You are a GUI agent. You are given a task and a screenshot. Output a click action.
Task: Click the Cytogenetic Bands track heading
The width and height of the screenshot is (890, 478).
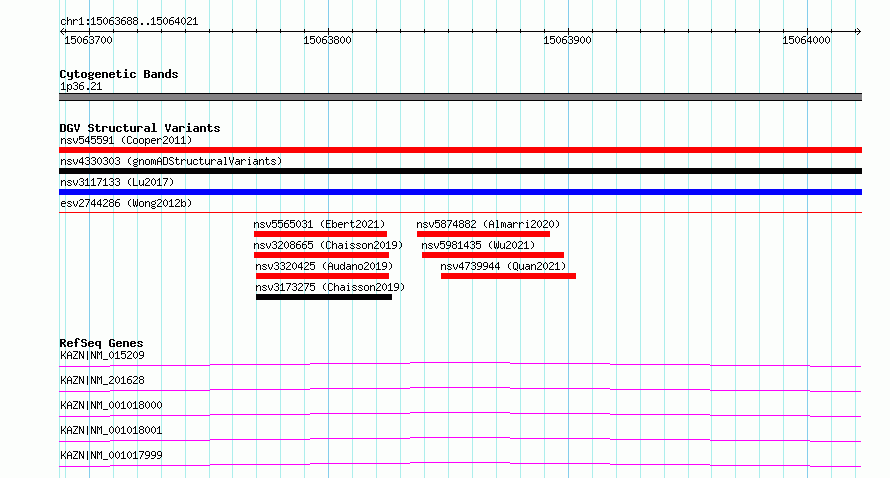(x=119, y=74)
